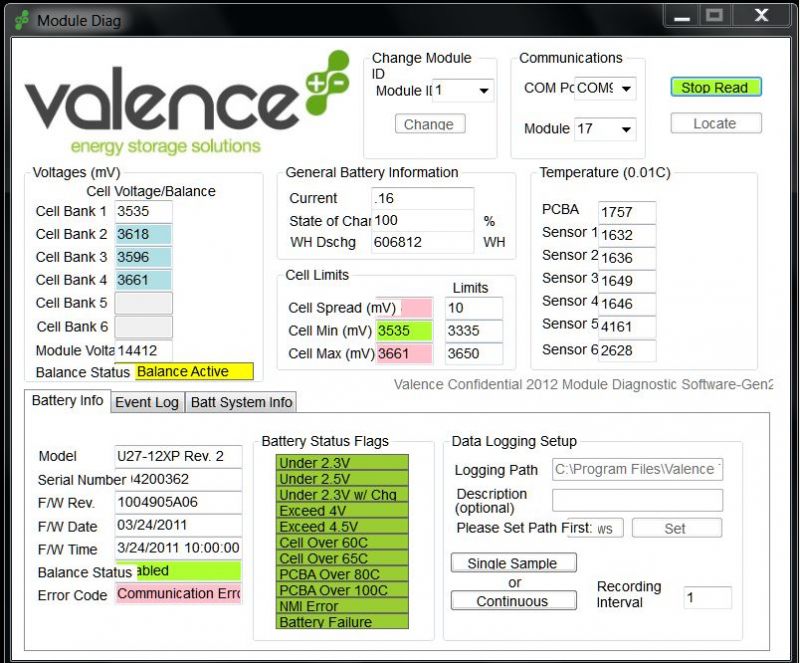The image size is (800, 663).
Task: Click the Cell Max limit value 3650
Action: click(473, 354)
